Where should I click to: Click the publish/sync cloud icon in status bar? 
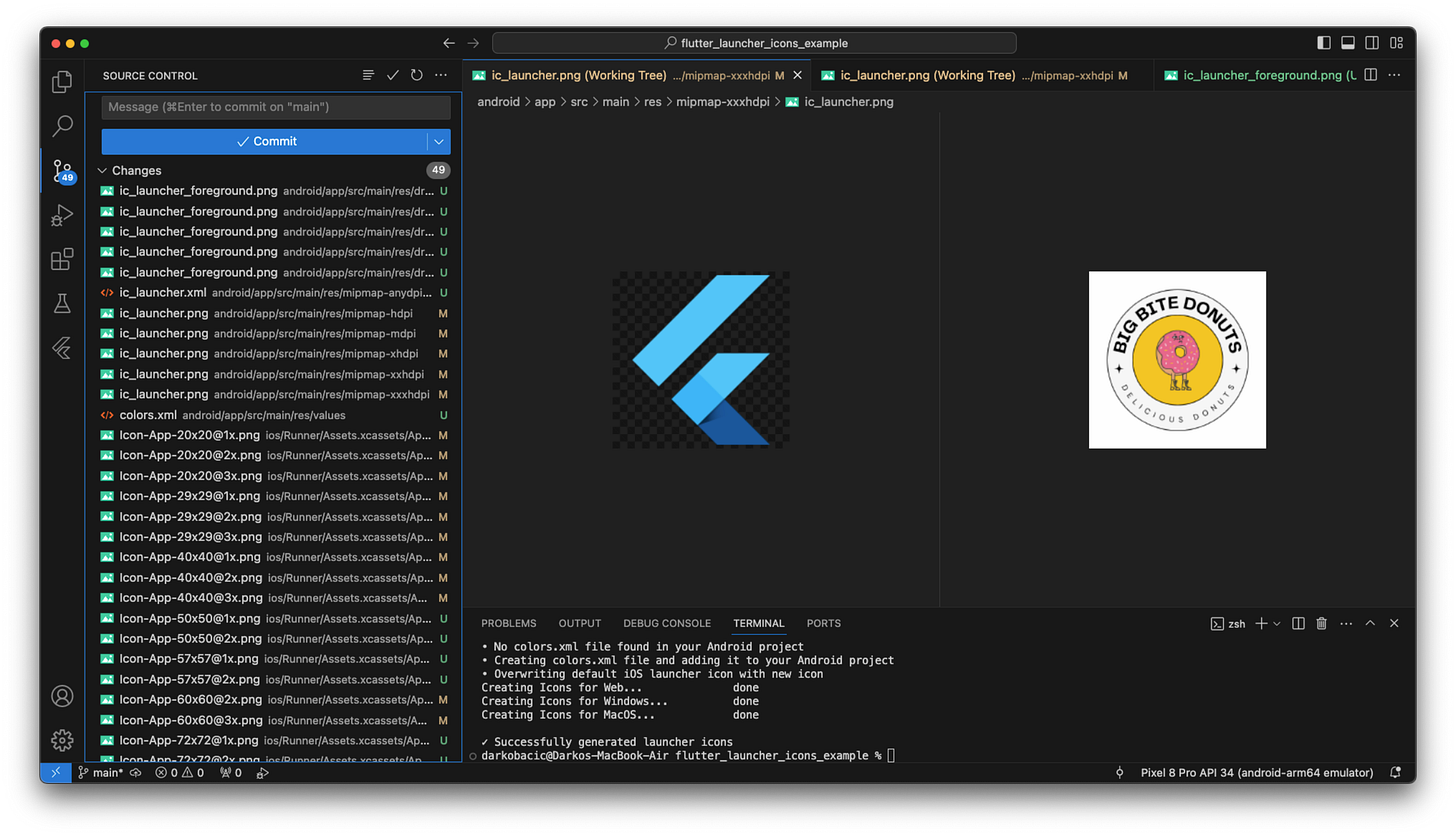[135, 773]
